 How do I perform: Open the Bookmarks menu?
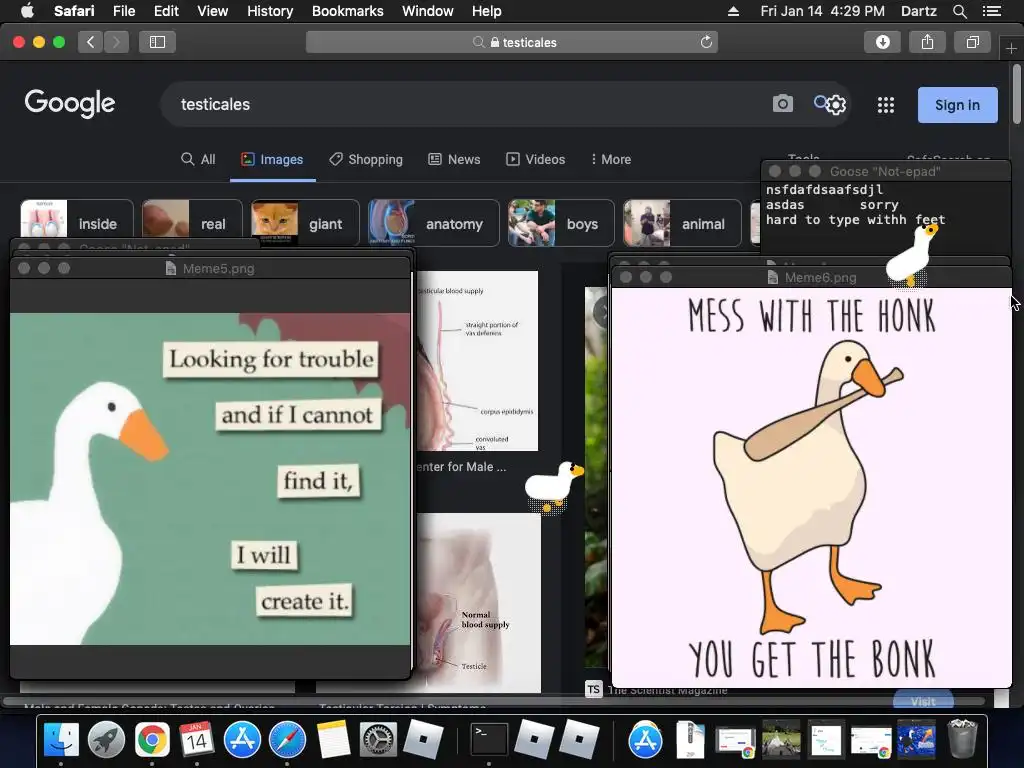(x=347, y=11)
